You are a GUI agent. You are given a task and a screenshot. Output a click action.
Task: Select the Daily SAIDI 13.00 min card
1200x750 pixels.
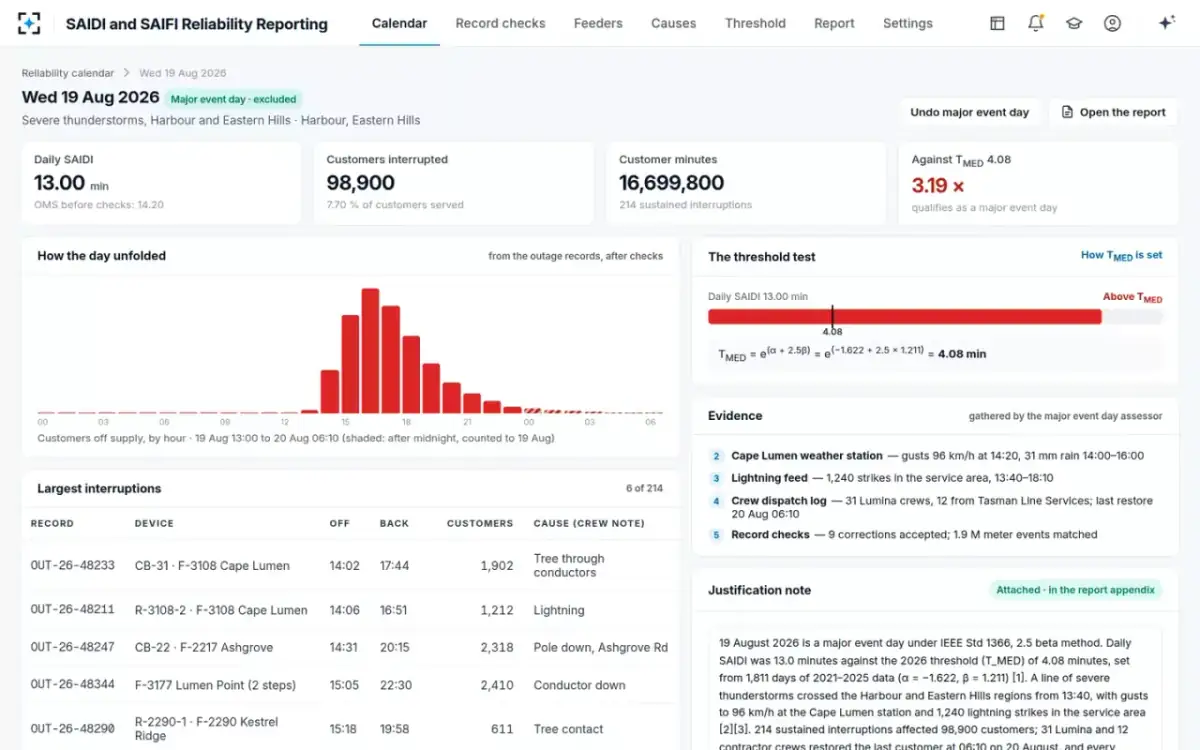click(x=161, y=183)
